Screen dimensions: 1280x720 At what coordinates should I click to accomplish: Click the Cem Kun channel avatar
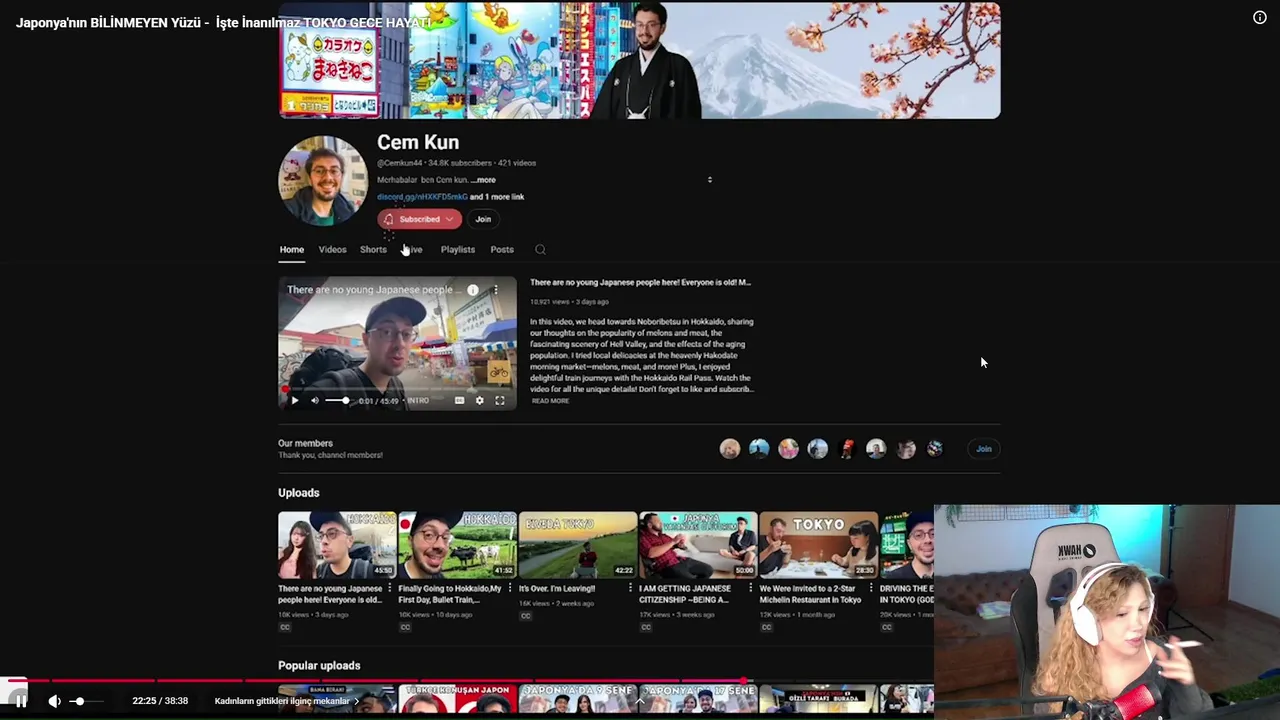coord(323,180)
